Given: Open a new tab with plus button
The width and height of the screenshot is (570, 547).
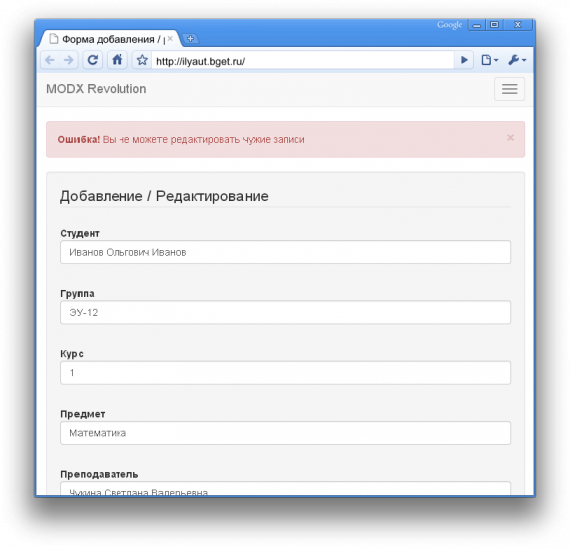Looking at the screenshot, I should click(x=190, y=39).
